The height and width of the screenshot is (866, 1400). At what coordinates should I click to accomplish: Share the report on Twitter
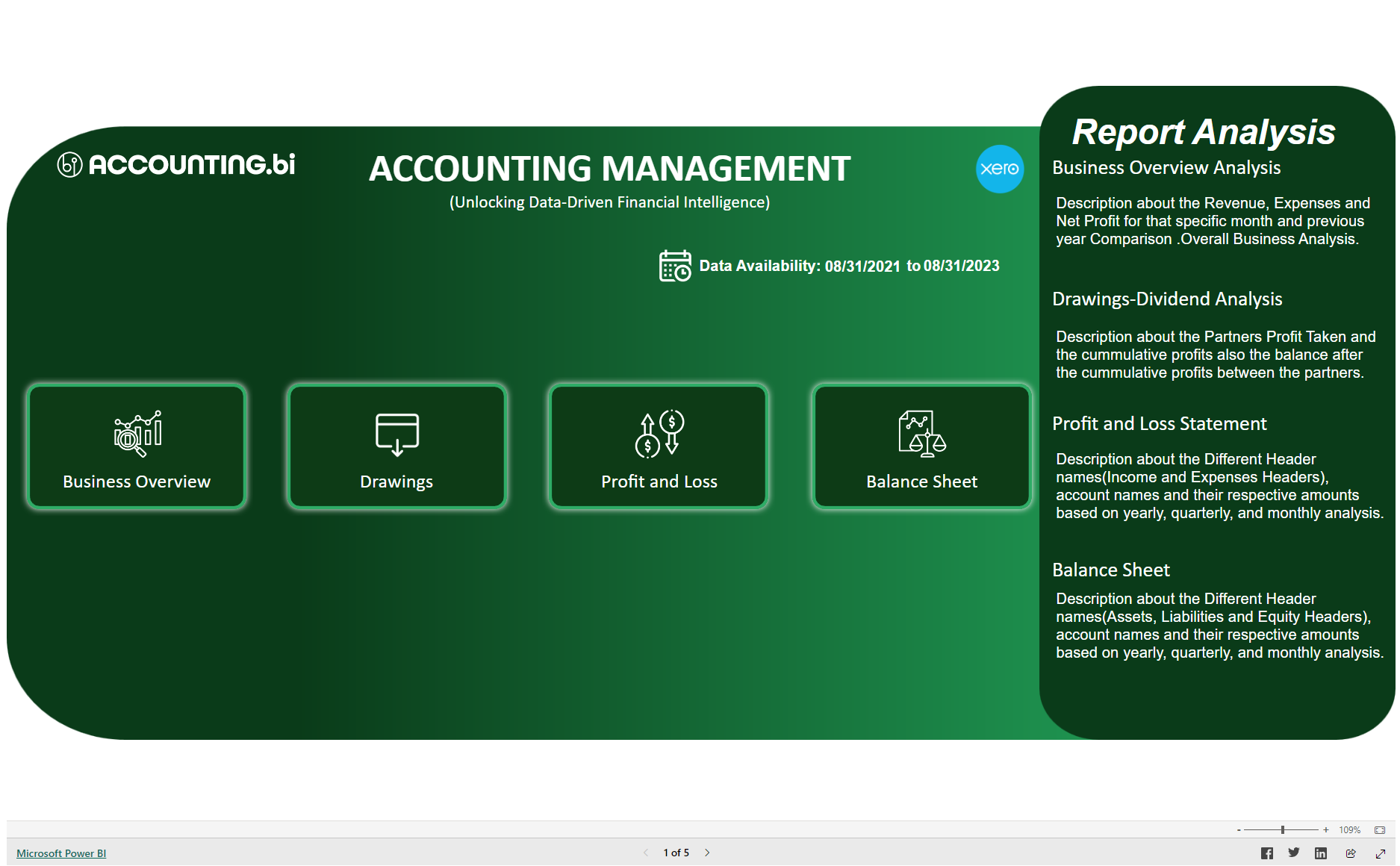pyautogui.click(x=1294, y=853)
